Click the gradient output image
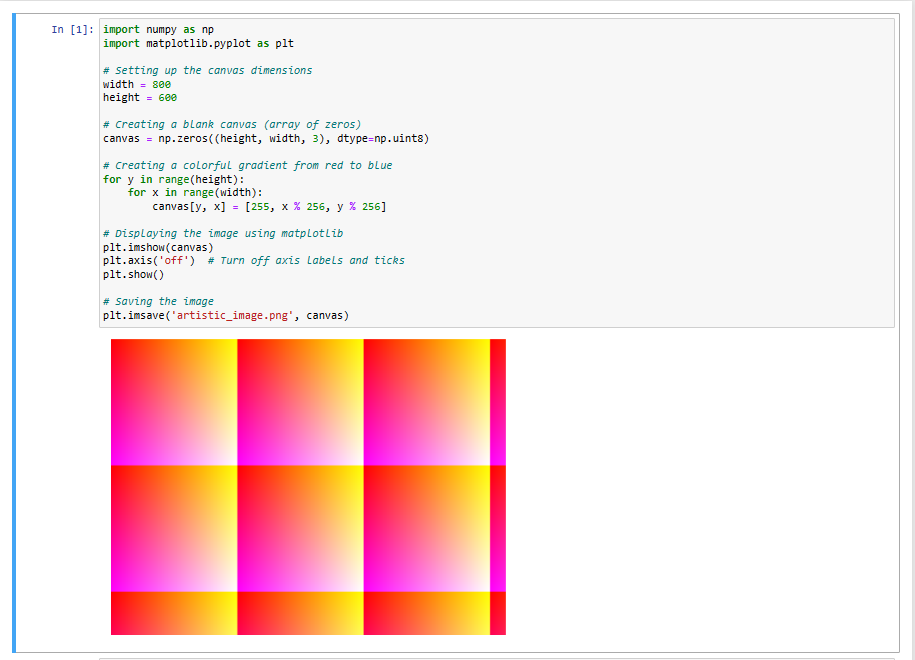This screenshot has height=660, width=915. tap(307, 487)
